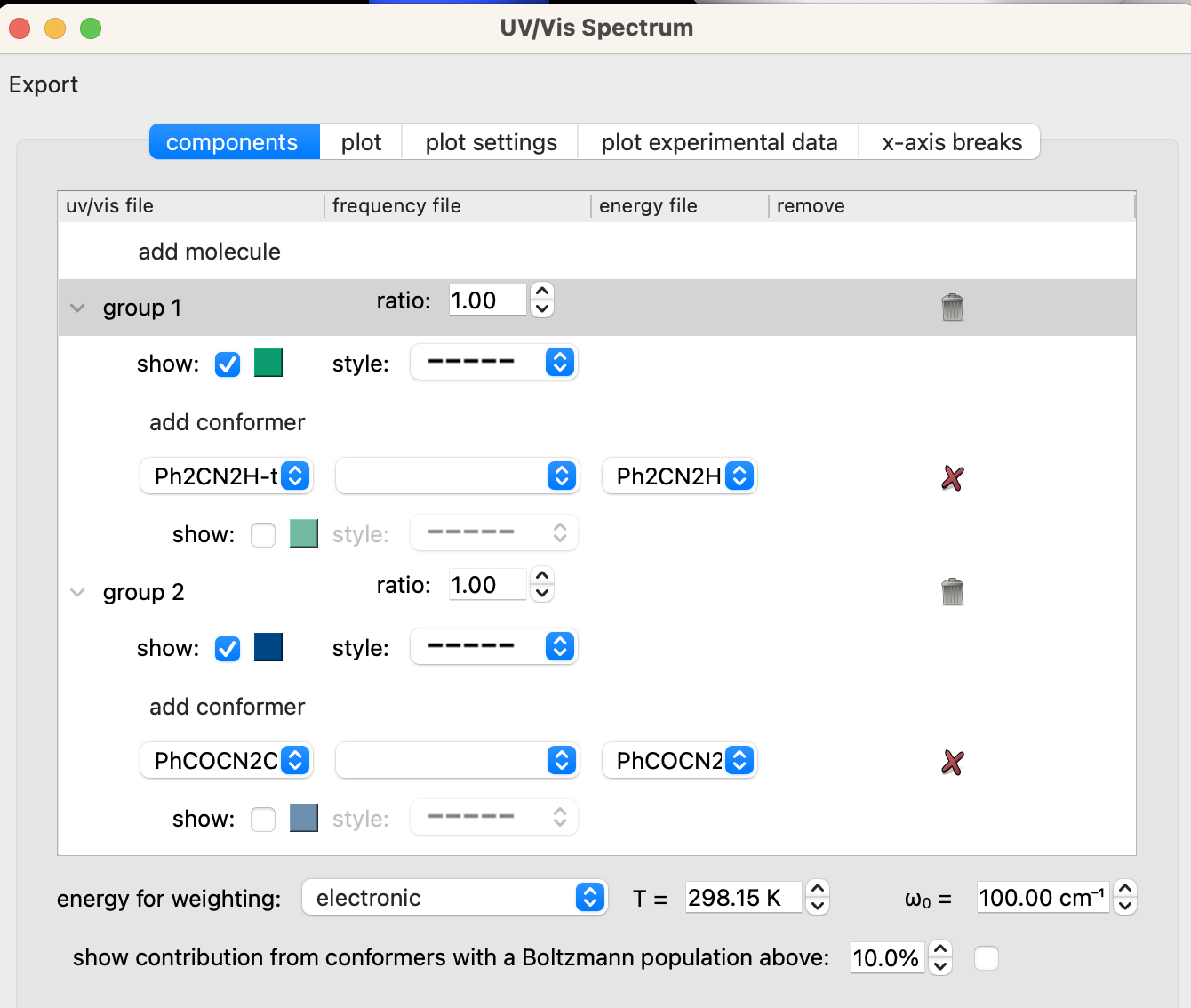Viewport: 1191px width, 1008px height.
Task: Open the plot settings tab
Action: [x=491, y=142]
